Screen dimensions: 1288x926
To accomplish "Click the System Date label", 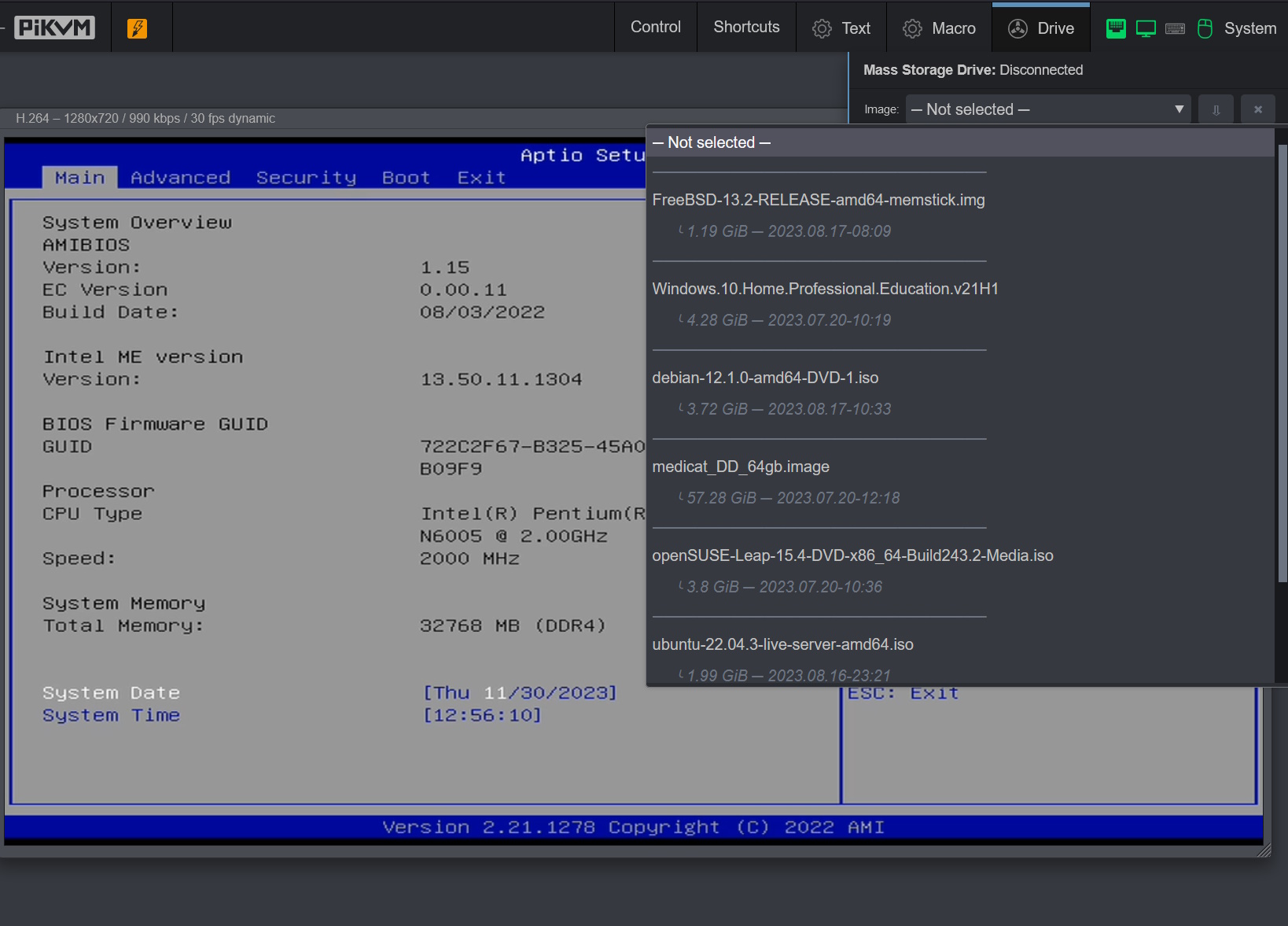I will 111,693.
